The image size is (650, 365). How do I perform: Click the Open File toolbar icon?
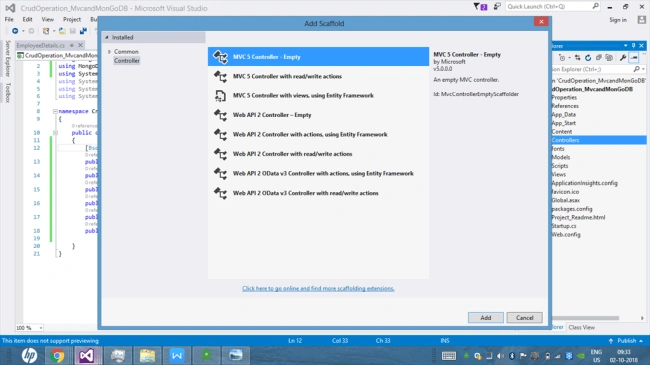(x=62, y=31)
